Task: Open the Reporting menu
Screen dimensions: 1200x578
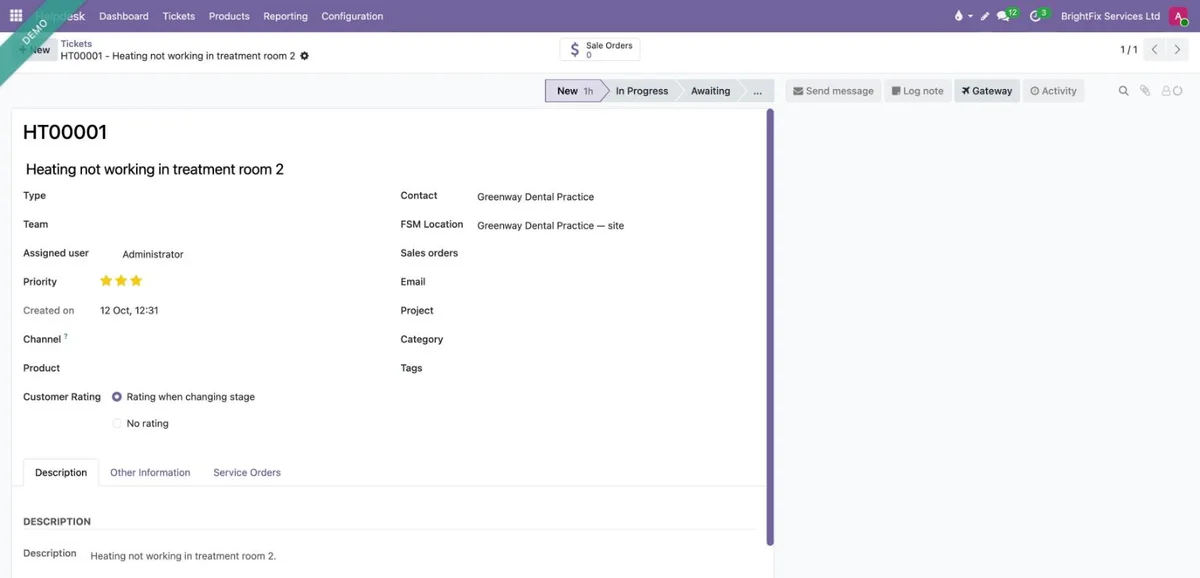Action: 286,16
